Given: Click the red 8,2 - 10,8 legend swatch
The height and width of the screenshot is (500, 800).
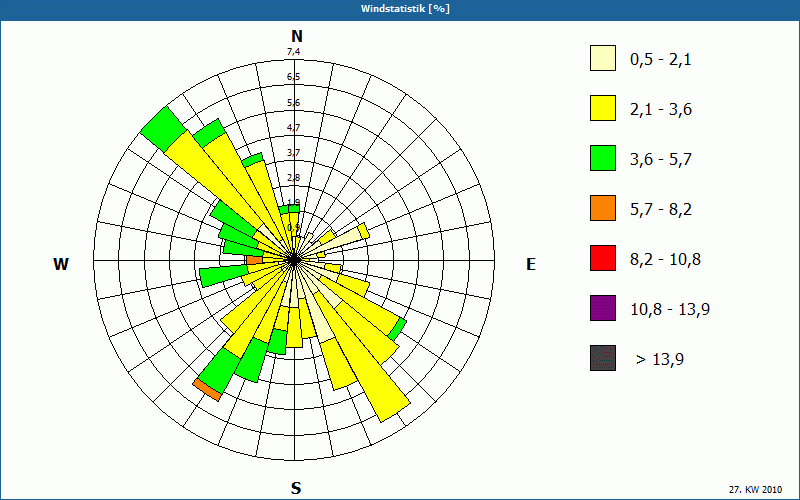Looking at the screenshot, I should point(603,258).
